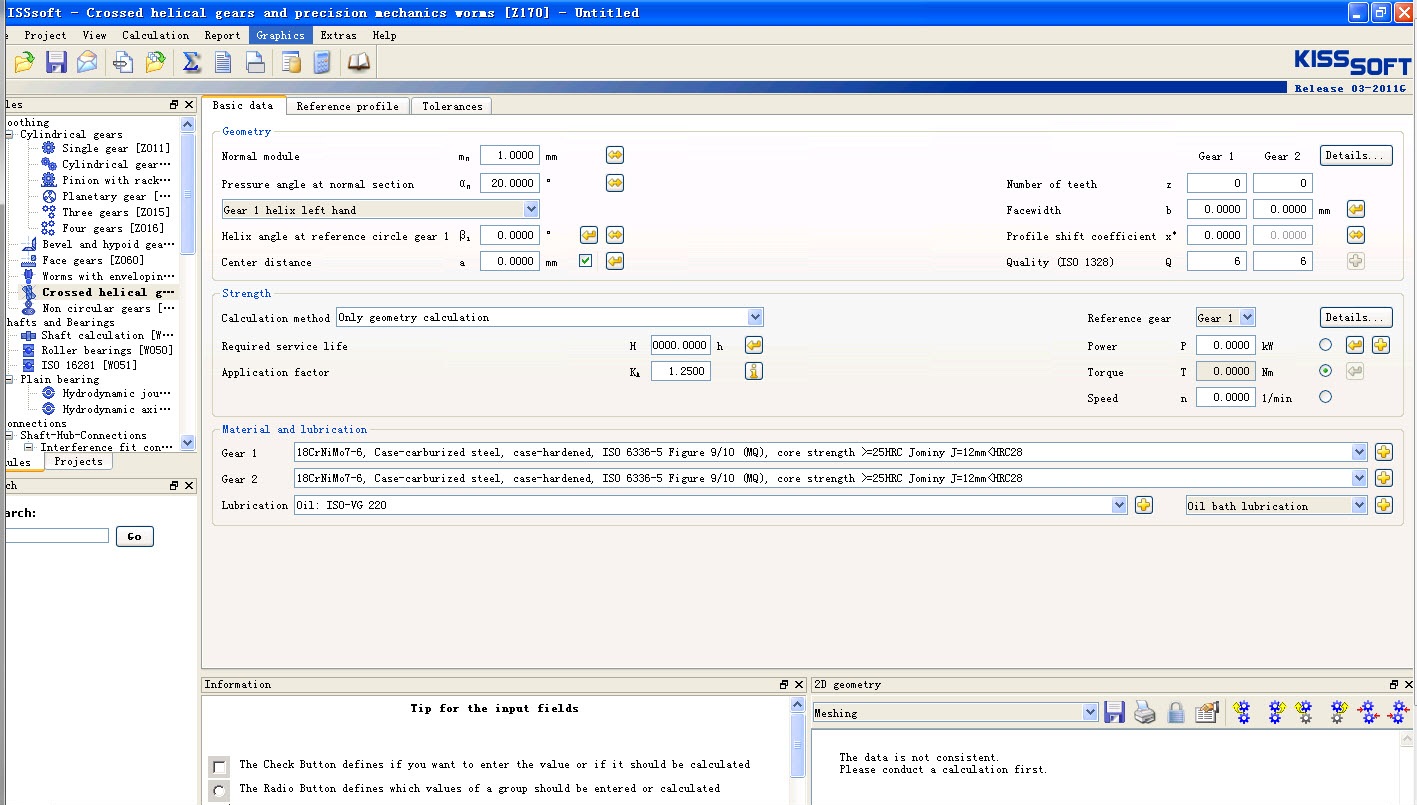Open the calculator icon in main toolbar
1417x805 pixels.
click(x=322, y=63)
